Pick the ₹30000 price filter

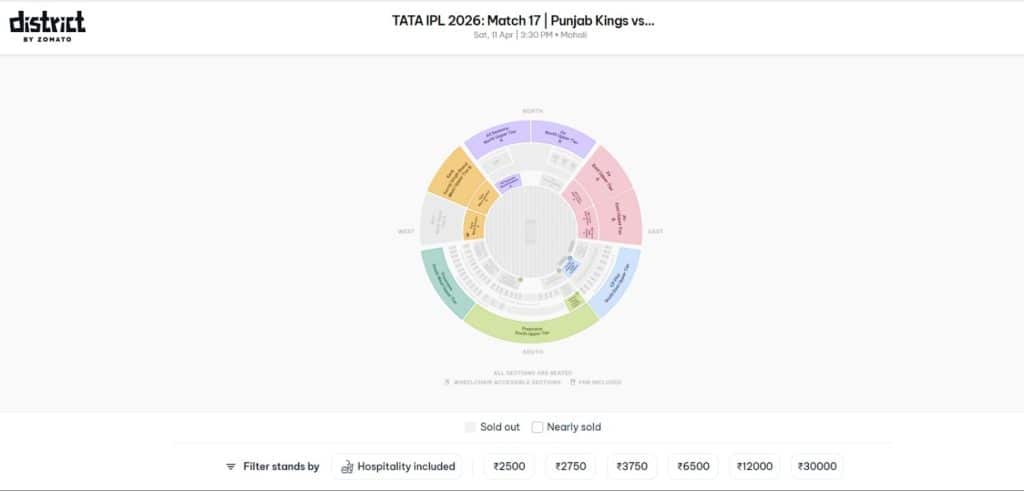click(817, 467)
